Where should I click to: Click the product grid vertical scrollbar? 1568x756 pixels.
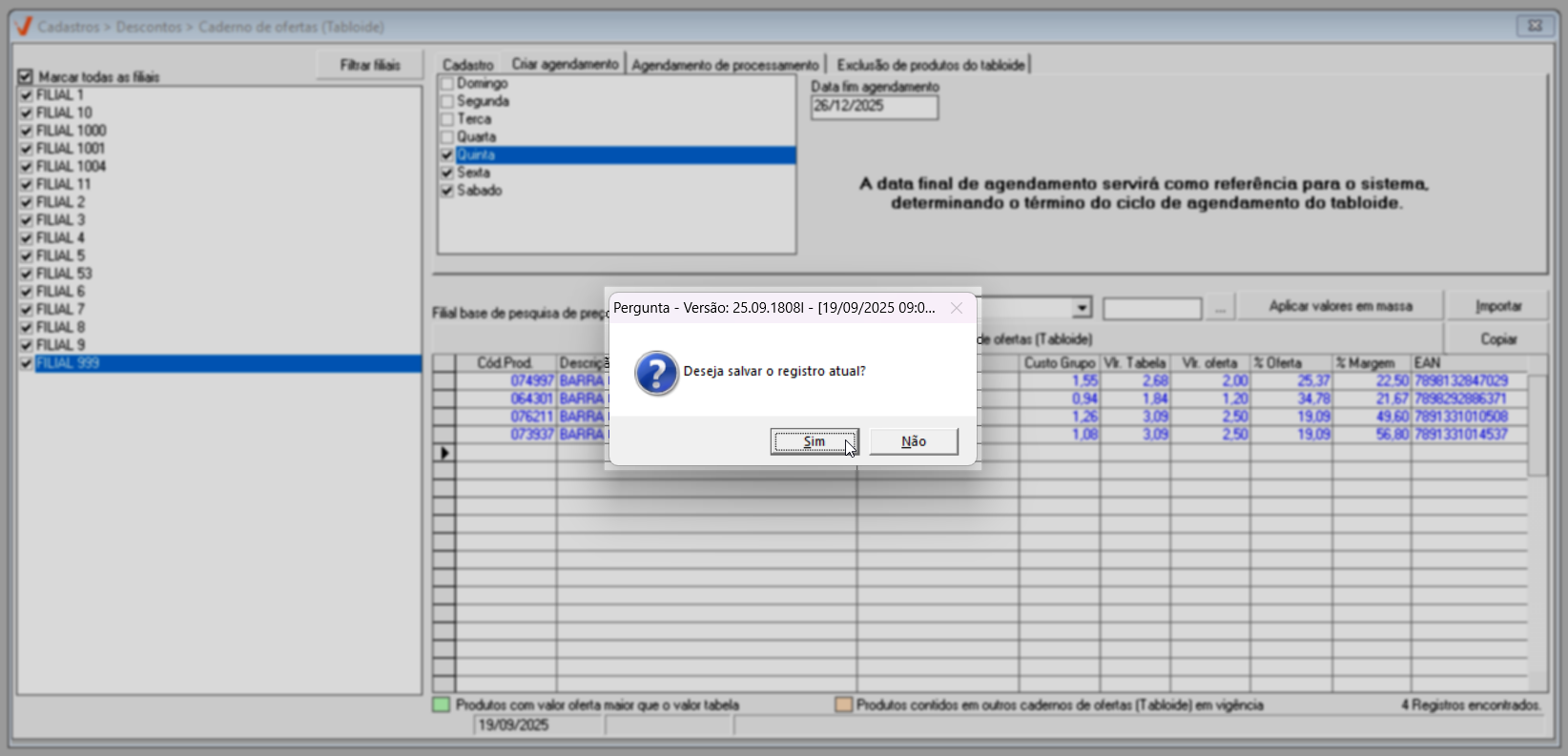click(1537, 524)
